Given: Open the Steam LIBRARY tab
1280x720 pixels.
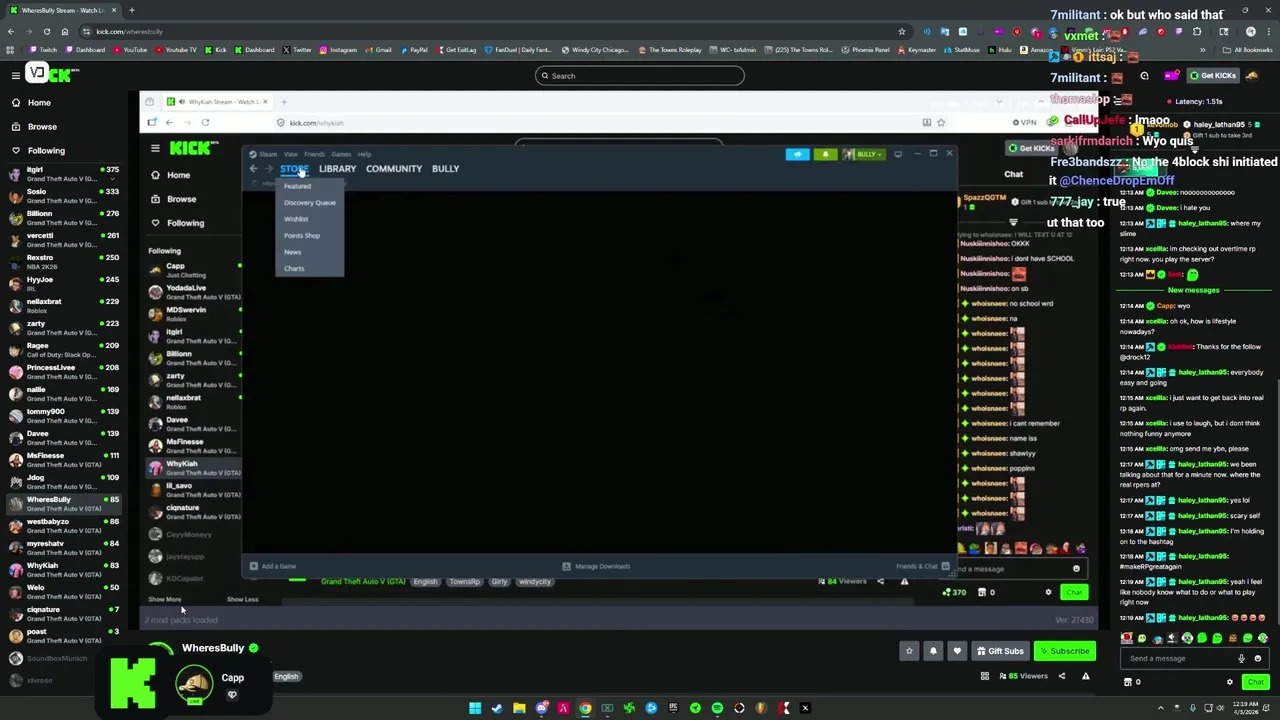Looking at the screenshot, I should pos(337,169).
